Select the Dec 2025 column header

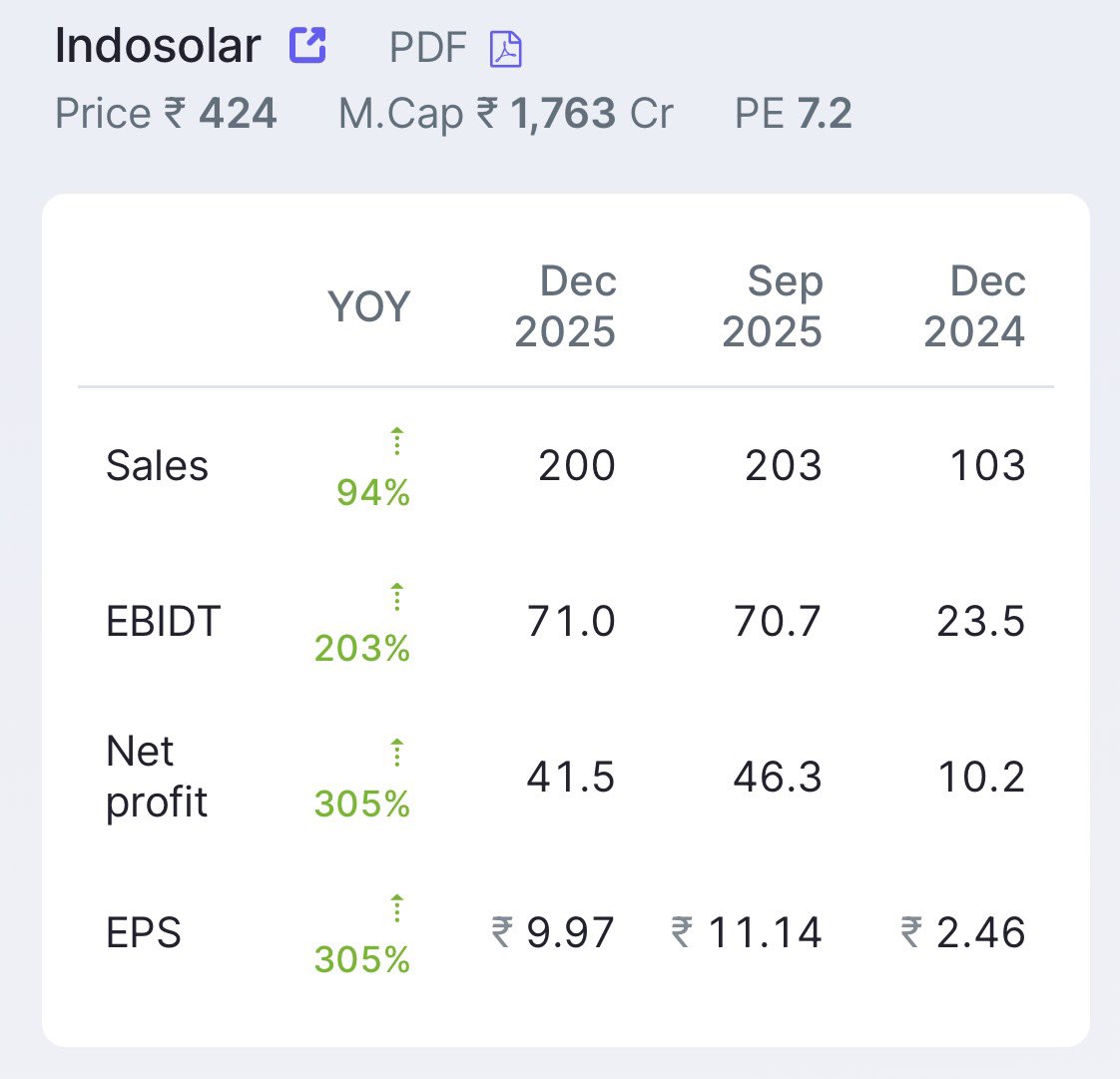[565, 306]
